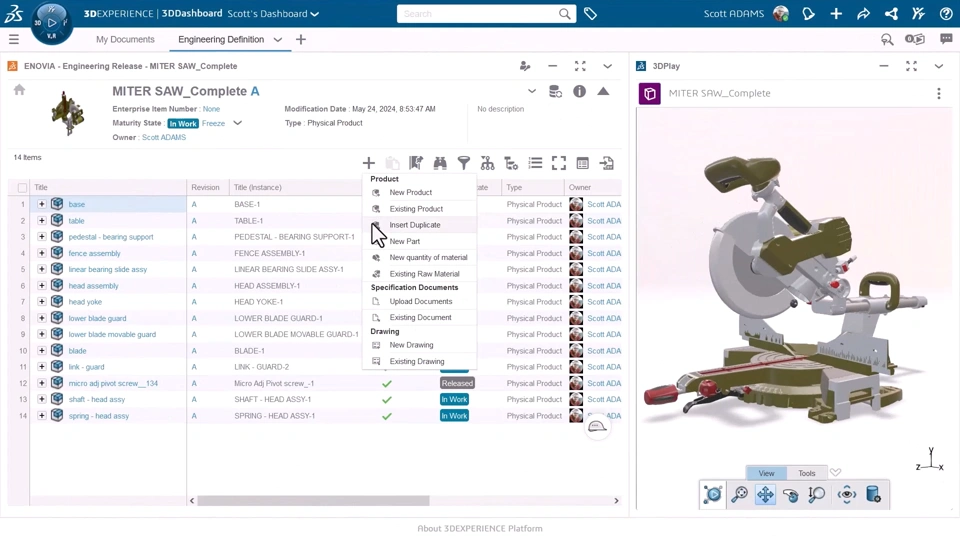Open the Tools tab in 3DPlay
The width and height of the screenshot is (960, 540).
click(x=806, y=473)
